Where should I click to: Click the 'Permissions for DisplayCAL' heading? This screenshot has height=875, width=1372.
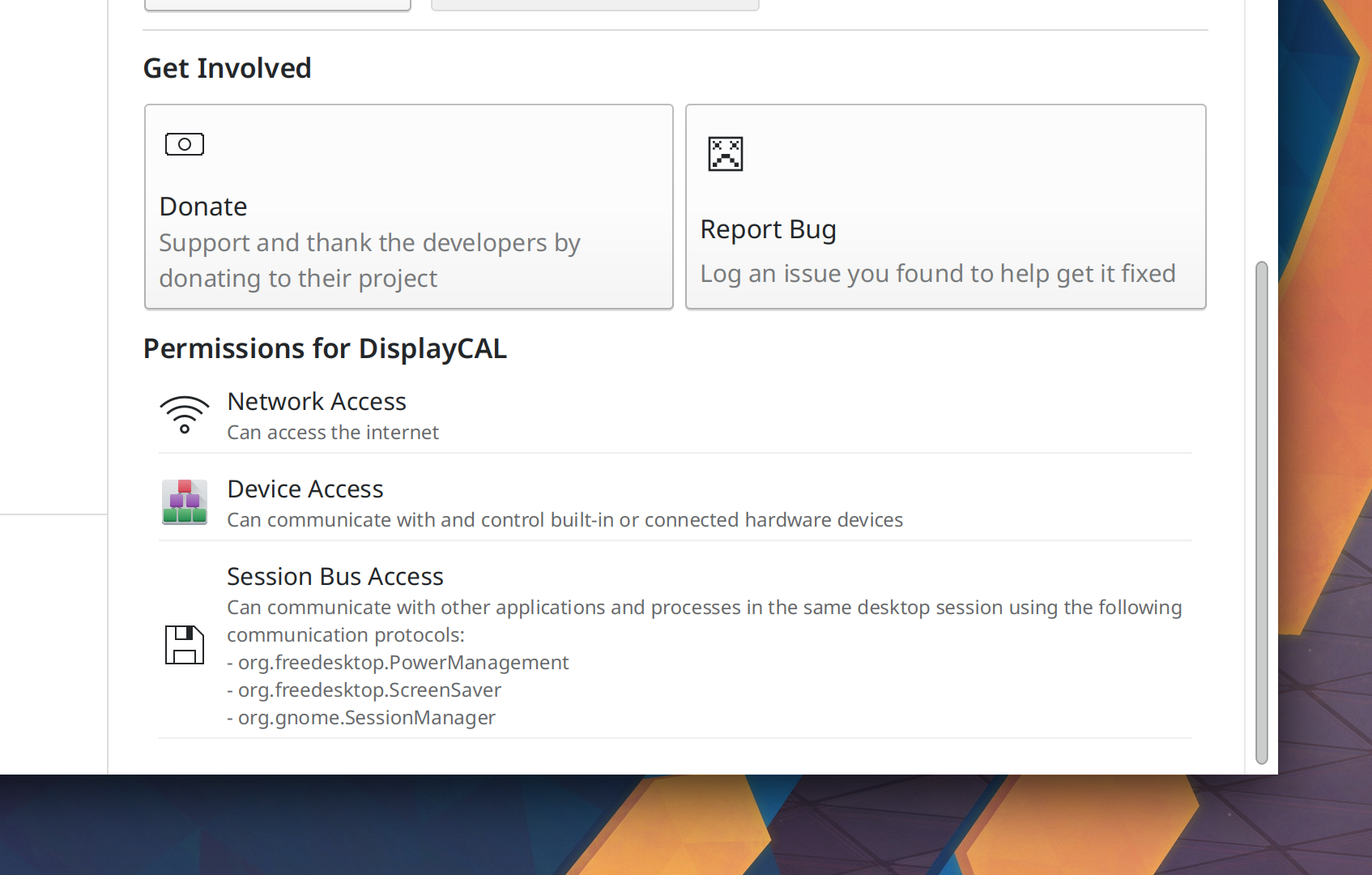click(325, 348)
